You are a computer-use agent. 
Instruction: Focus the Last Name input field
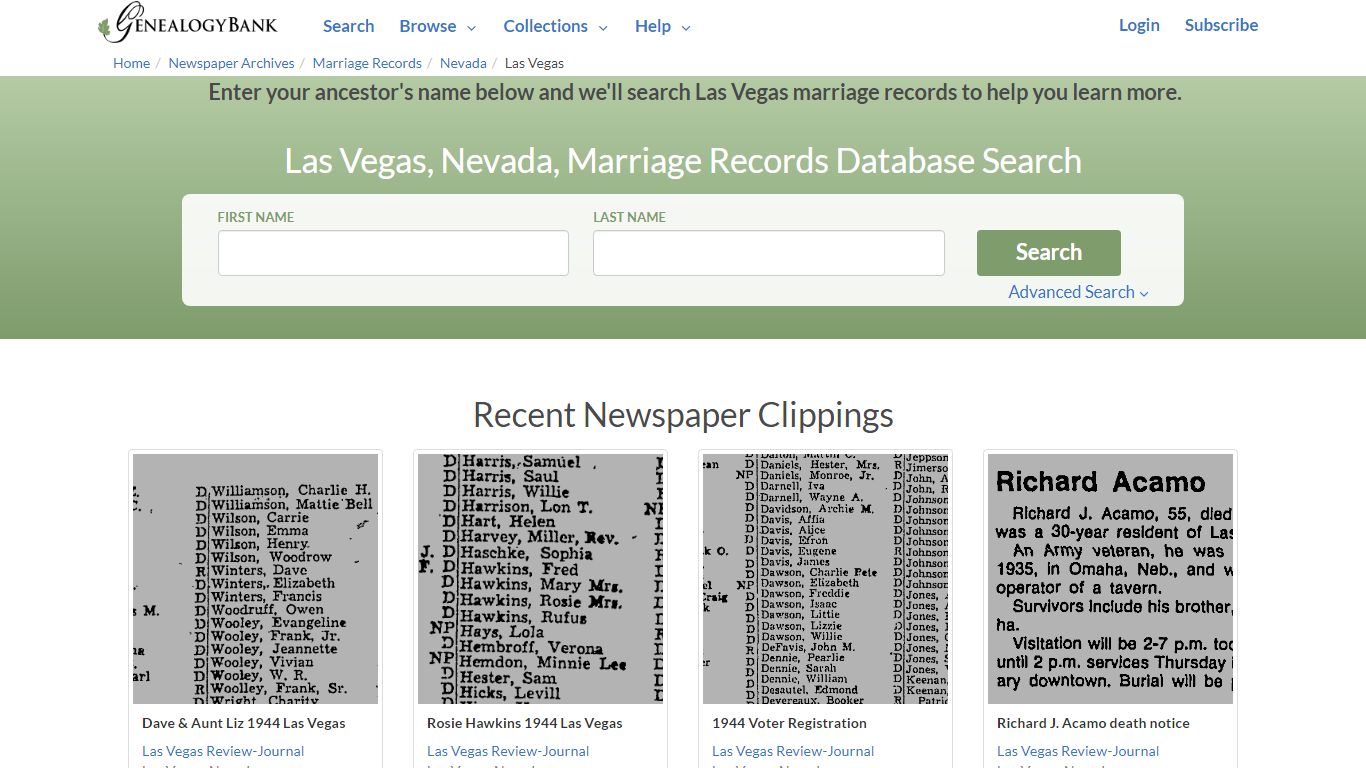point(768,253)
